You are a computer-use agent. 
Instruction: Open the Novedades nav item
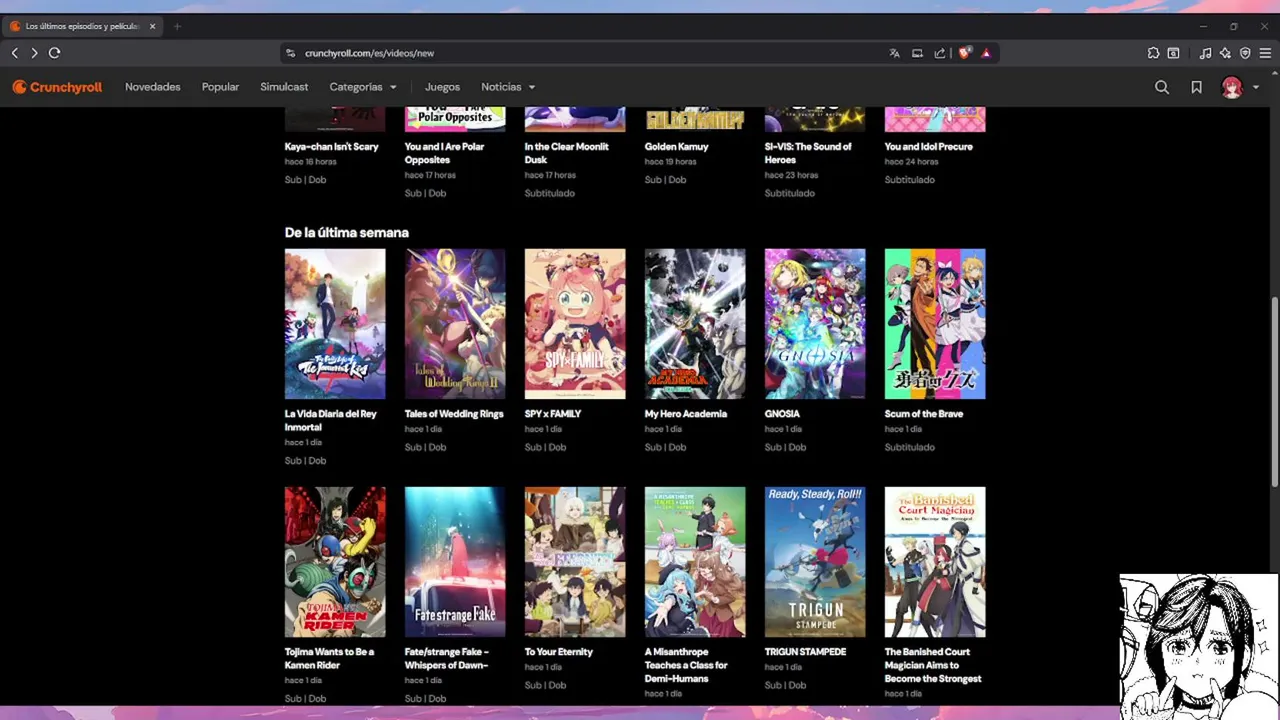(152, 87)
